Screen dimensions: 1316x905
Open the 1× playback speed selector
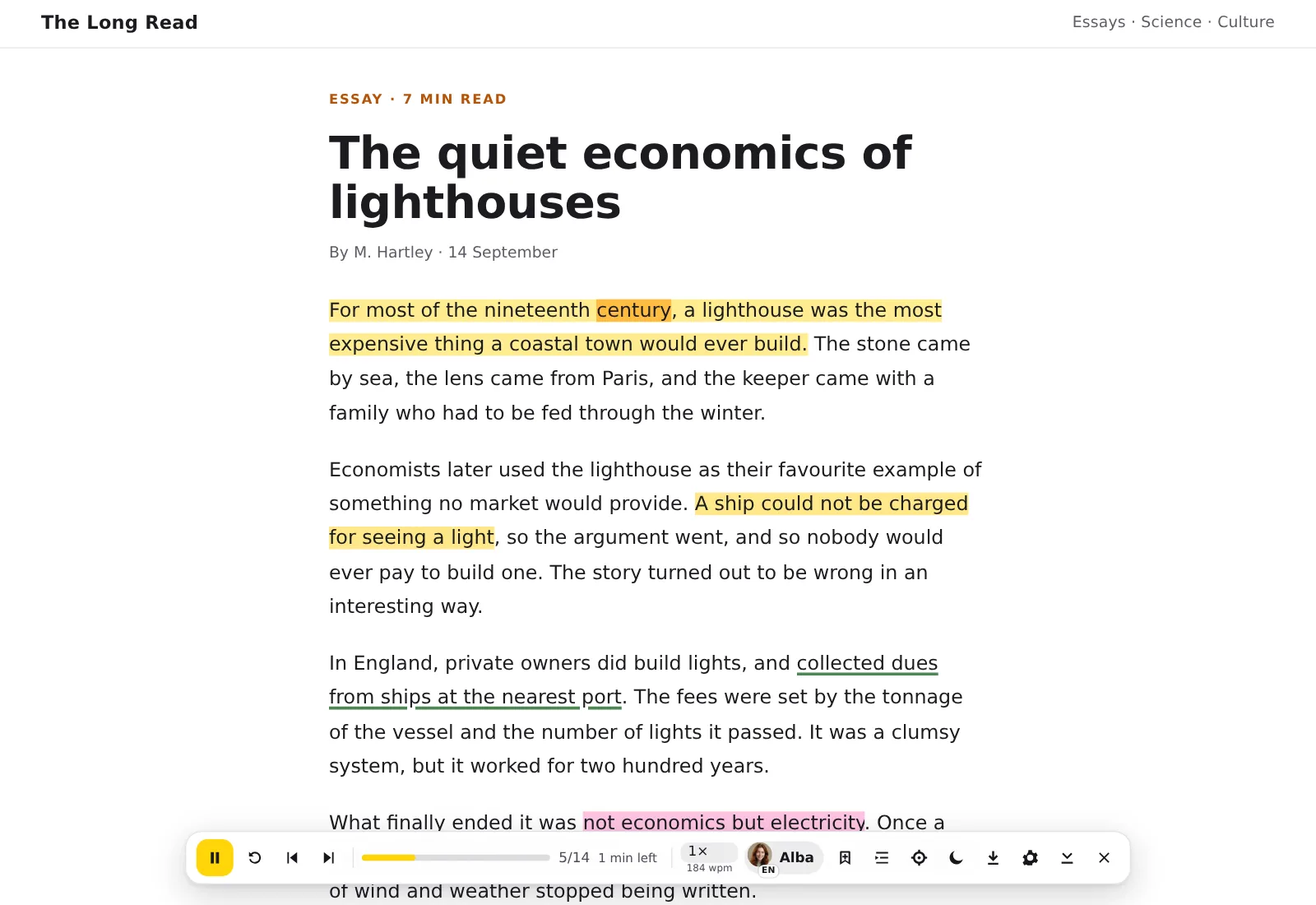tap(709, 852)
